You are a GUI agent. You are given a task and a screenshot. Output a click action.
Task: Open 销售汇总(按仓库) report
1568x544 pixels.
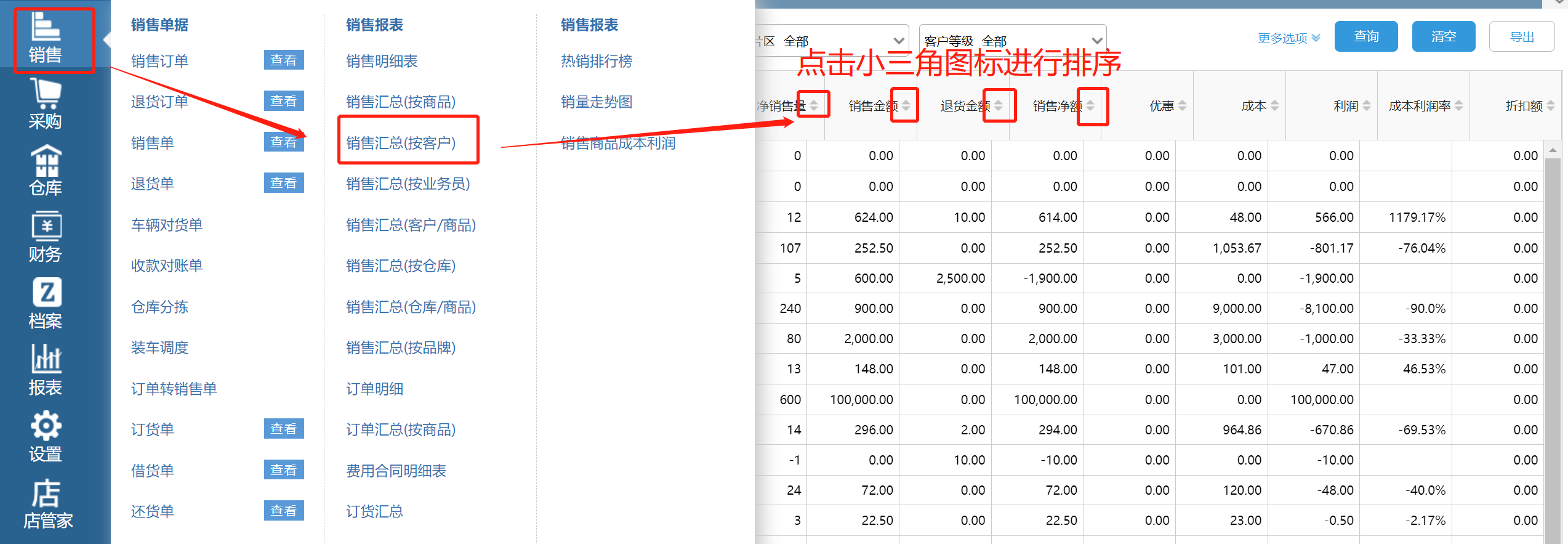pyautogui.click(x=401, y=266)
